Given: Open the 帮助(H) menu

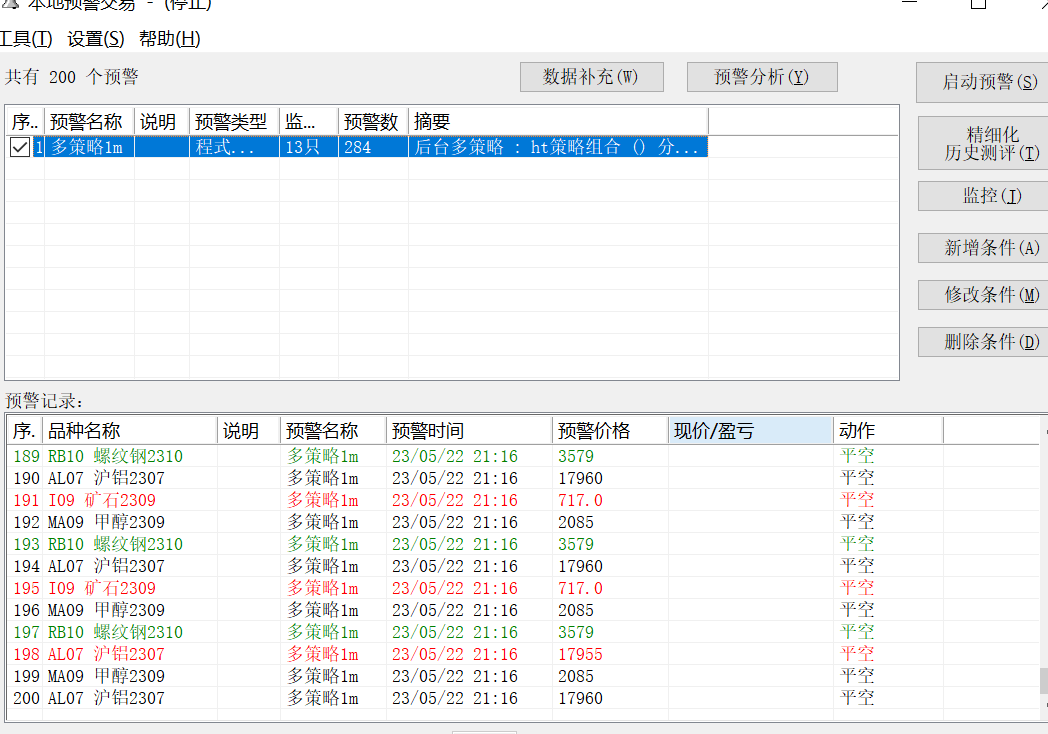Looking at the screenshot, I should click(x=169, y=39).
